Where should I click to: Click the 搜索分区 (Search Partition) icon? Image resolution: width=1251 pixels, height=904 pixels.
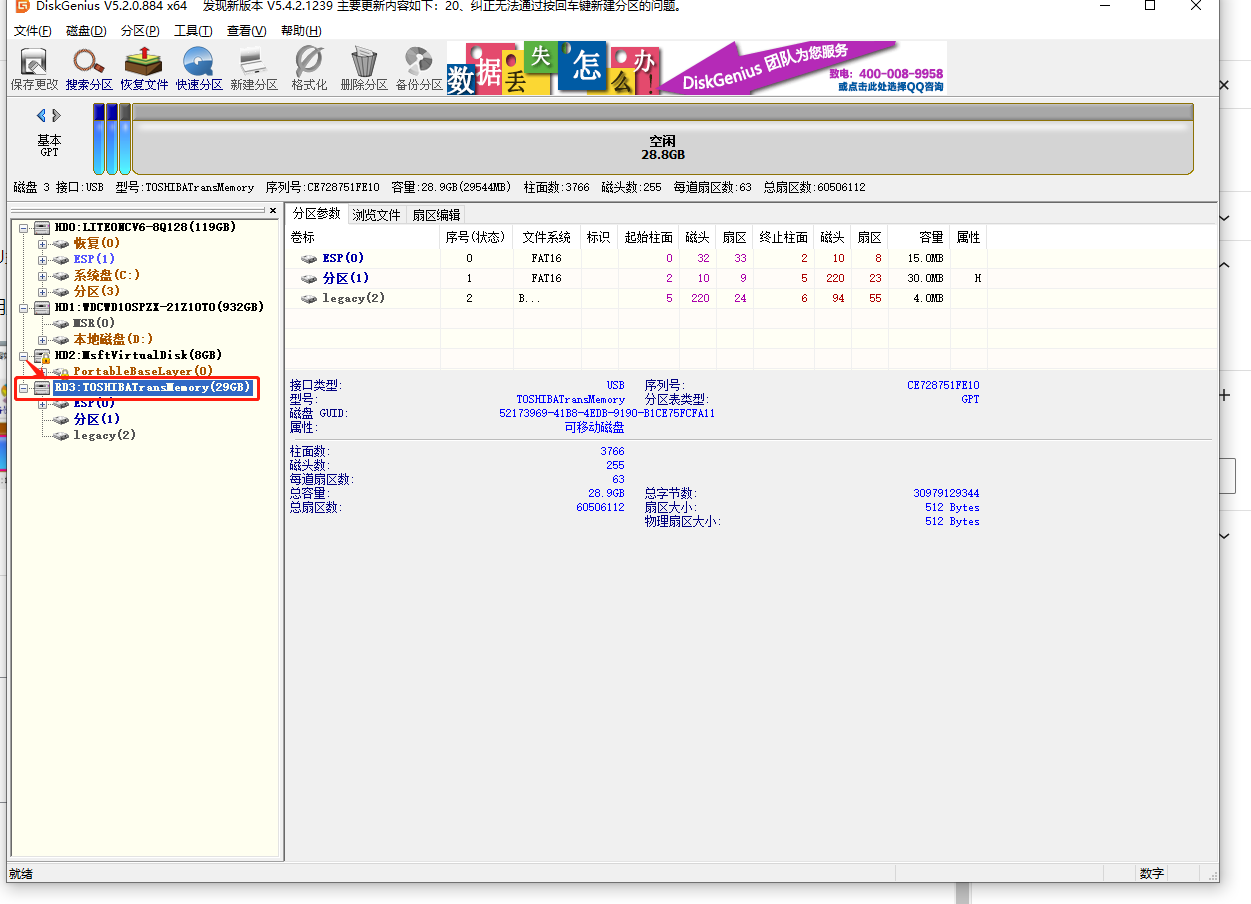coord(89,69)
